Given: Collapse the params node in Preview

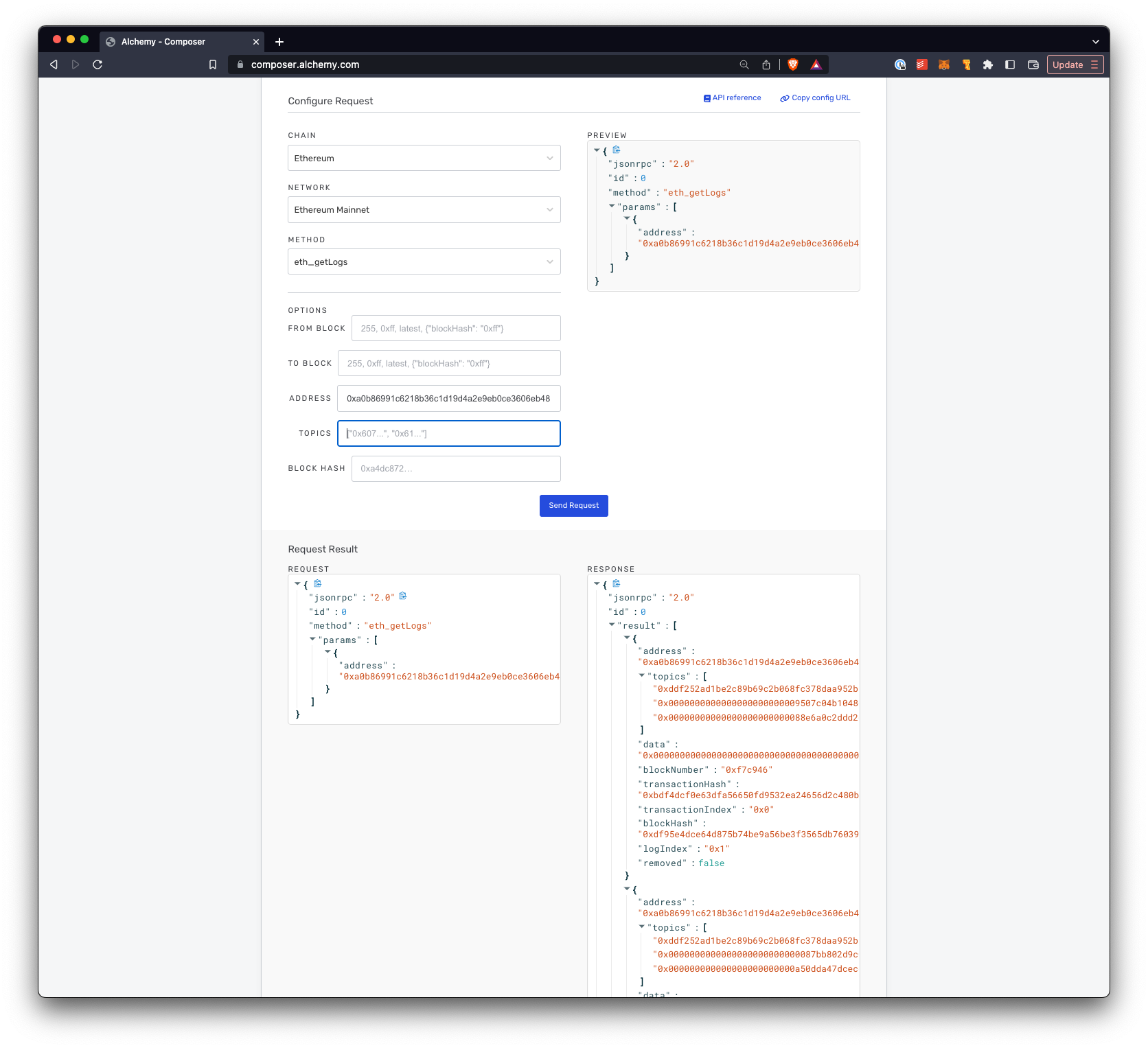Looking at the screenshot, I should 611,206.
